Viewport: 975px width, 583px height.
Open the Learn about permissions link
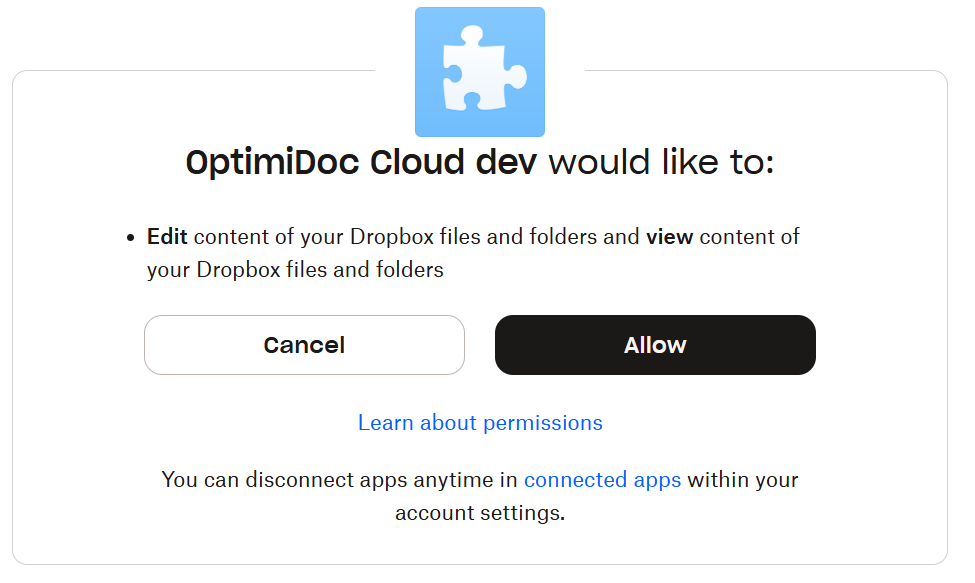point(480,423)
